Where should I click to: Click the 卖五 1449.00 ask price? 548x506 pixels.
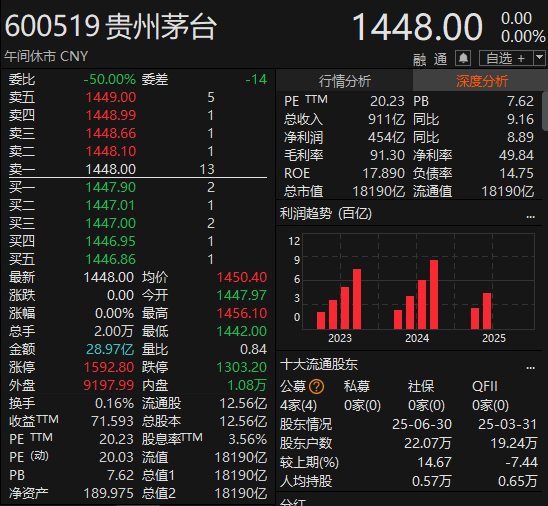pyautogui.click(x=110, y=97)
